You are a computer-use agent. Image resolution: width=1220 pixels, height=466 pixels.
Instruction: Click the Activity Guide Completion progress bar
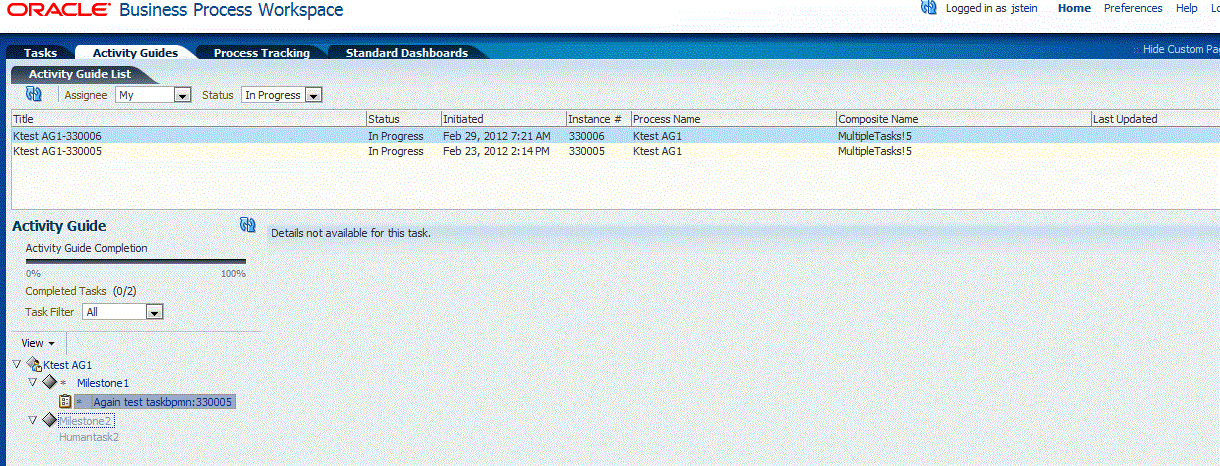pos(135,261)
